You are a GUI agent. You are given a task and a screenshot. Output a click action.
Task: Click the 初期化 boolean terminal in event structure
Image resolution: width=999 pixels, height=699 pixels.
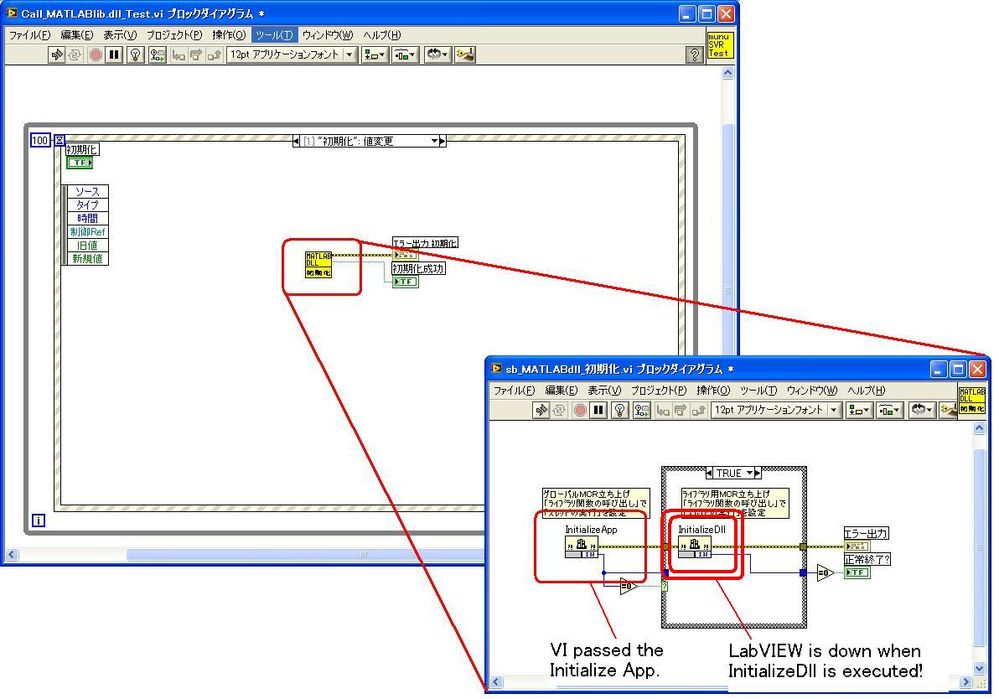point(80,163)
